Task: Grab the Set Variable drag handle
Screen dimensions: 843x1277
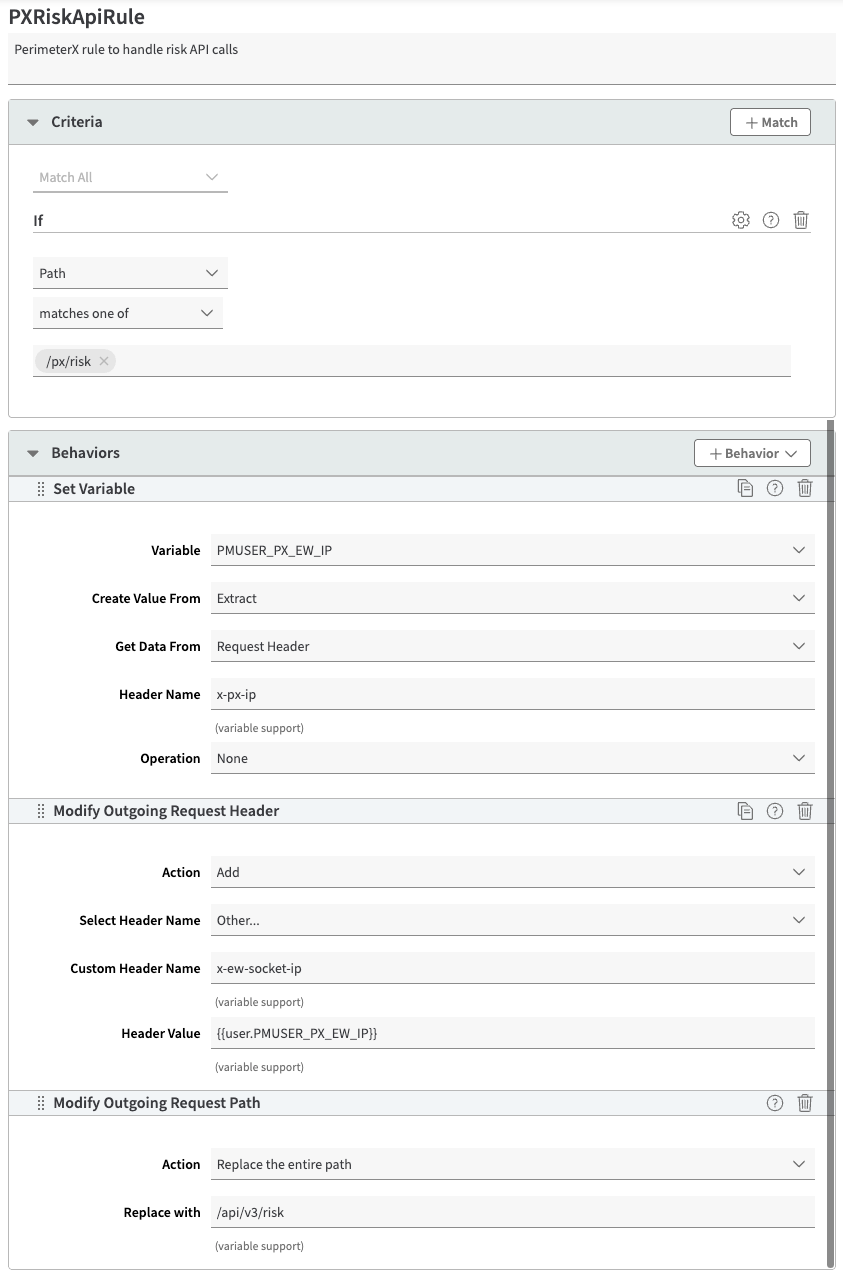Action: pyautogui.click(x=41, y=489)
